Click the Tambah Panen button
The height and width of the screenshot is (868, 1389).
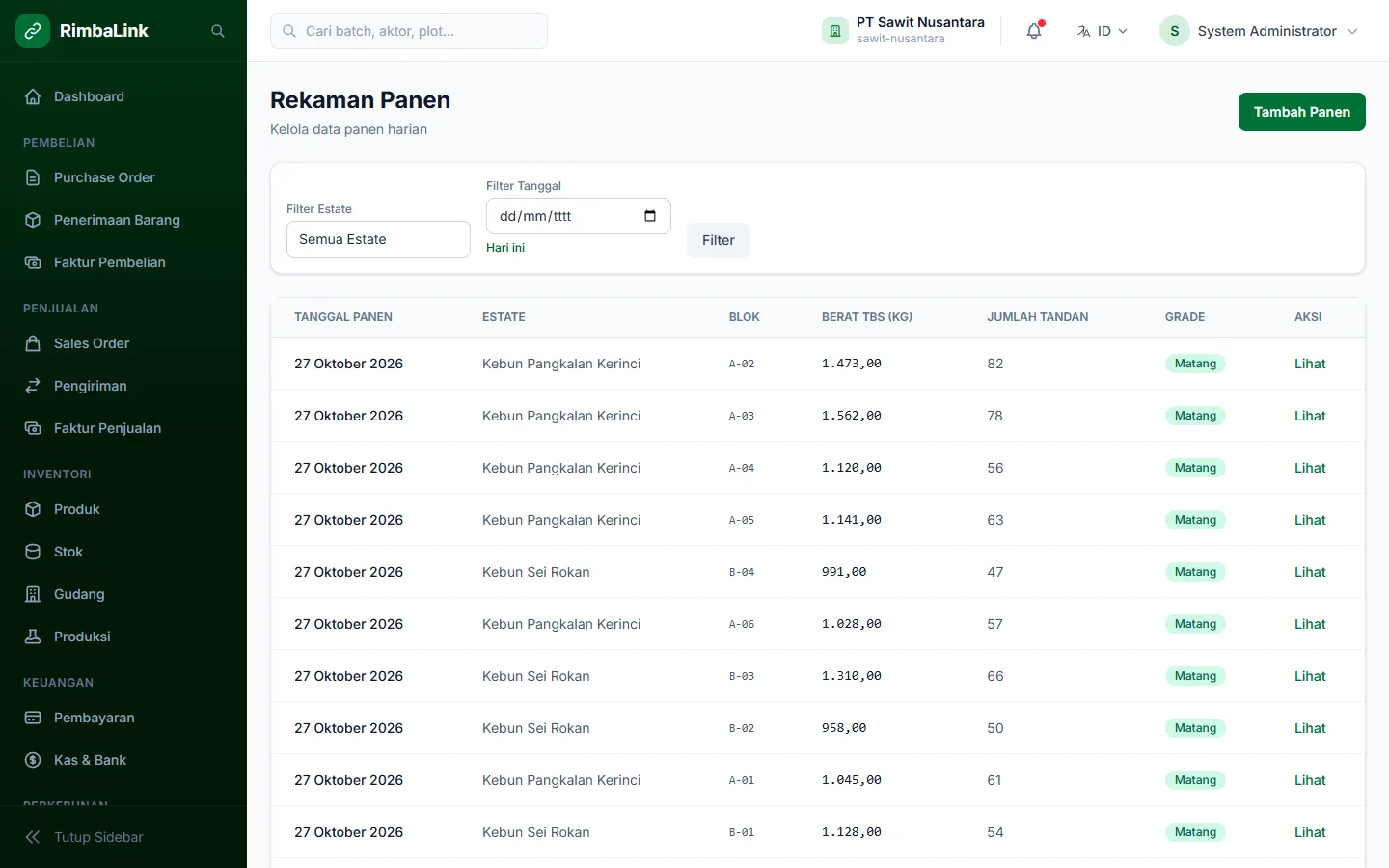click(1301, 112)
